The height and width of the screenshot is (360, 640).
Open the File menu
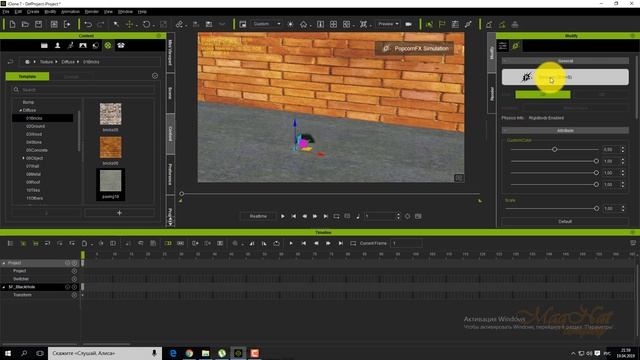pyautogui.click(x=6, y=12)
